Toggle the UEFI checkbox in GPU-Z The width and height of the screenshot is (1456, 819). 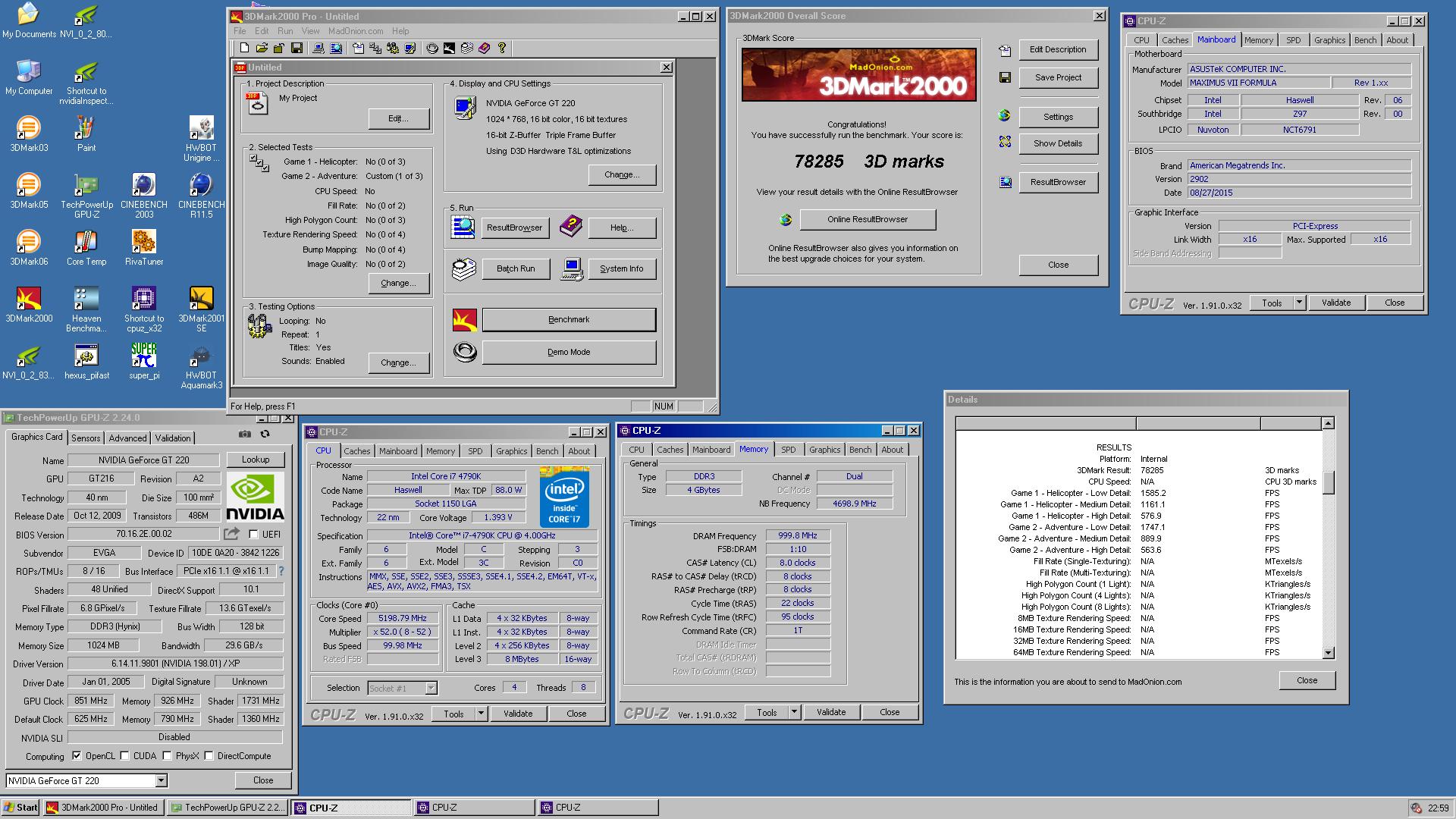253,534
